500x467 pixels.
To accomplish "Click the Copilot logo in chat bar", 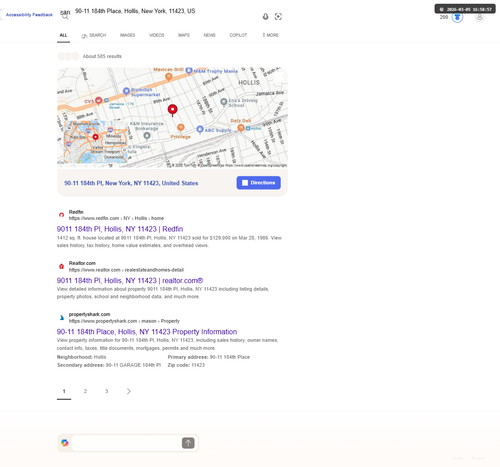I will [x=65, y=443].
